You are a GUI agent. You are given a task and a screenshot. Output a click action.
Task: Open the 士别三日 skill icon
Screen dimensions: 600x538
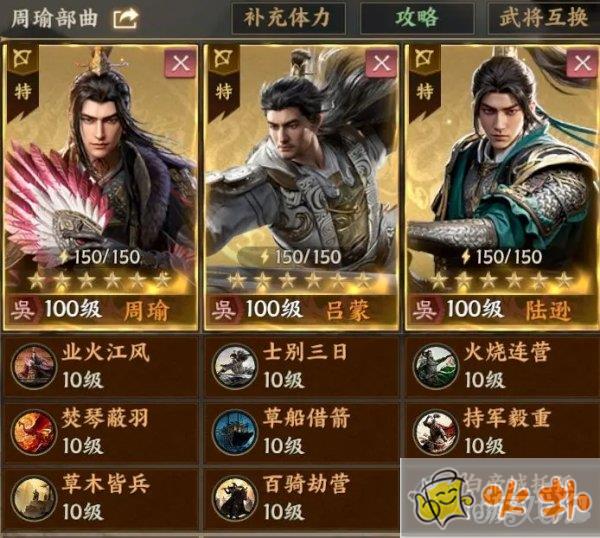234,366
